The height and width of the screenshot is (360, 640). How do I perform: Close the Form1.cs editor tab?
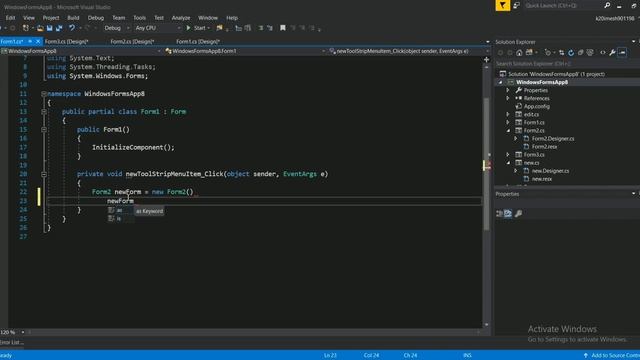[x=38, y=41]
